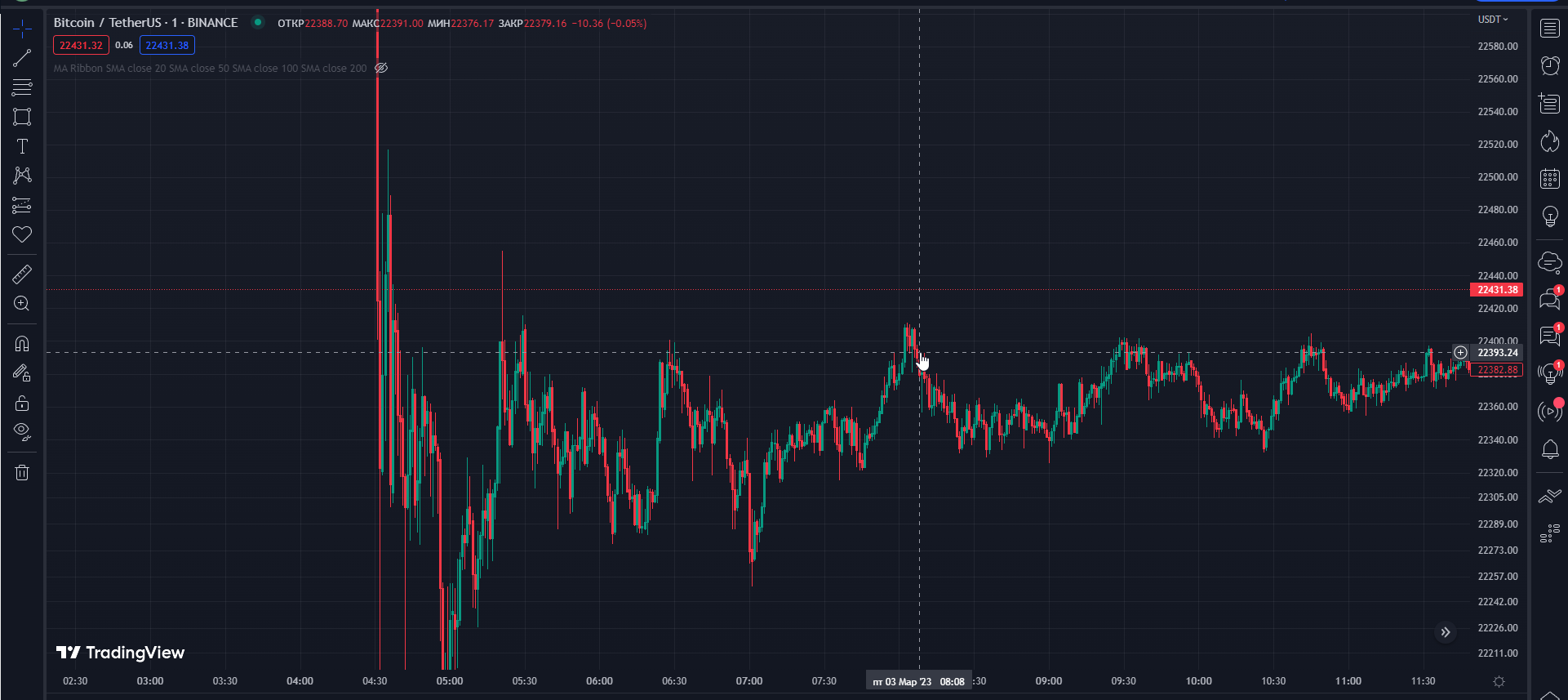Open private chats with notification badge

[1549, 299]
